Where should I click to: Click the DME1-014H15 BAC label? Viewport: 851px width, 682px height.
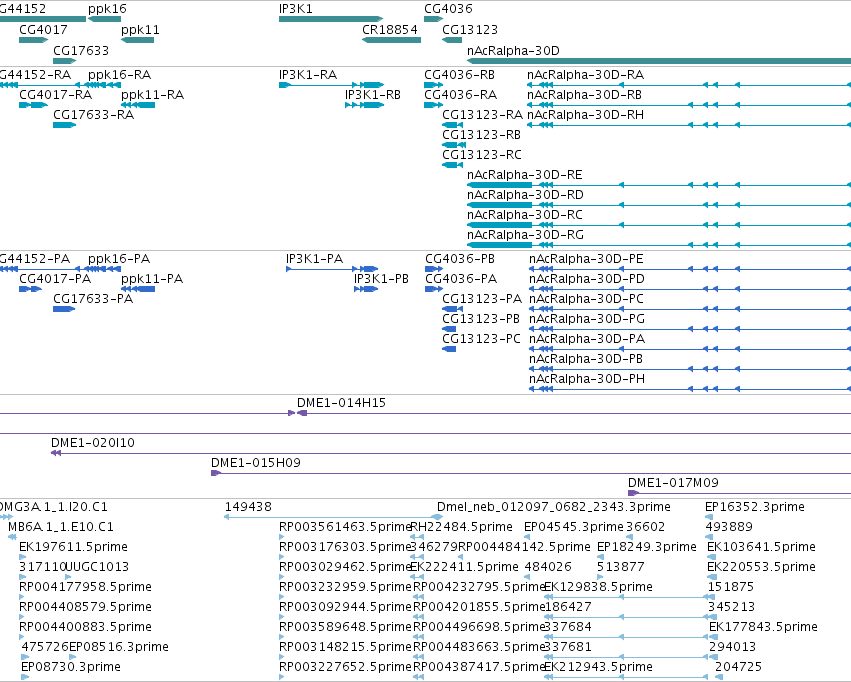click(341, 403)
